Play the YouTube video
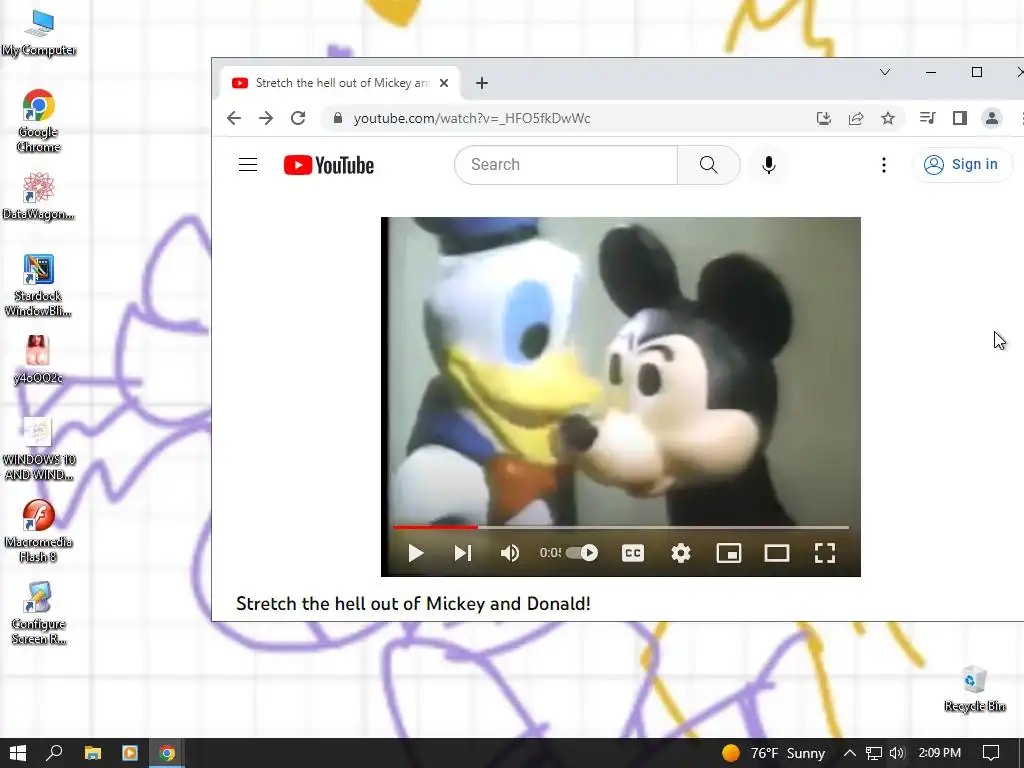Image resolution: width=1024 pixels, height=768 pixels. (x=415, y=553)
